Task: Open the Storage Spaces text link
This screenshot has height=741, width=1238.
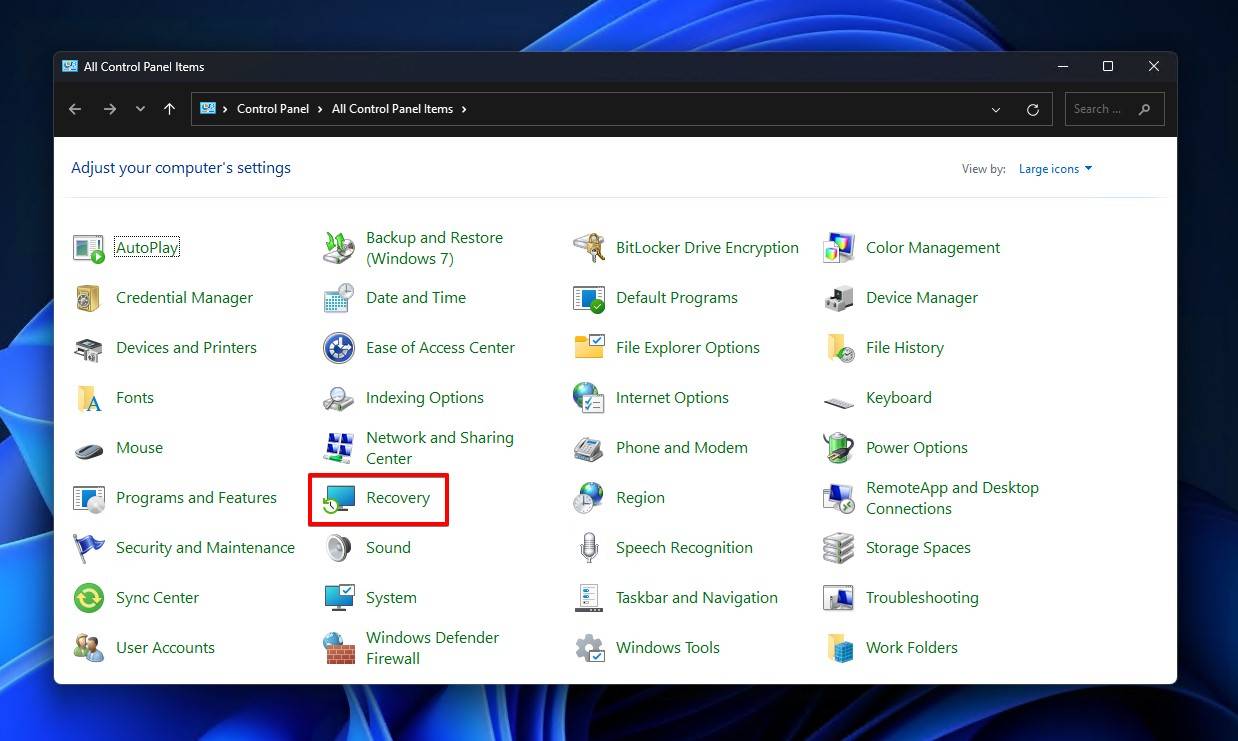Action: pos(918,548)
